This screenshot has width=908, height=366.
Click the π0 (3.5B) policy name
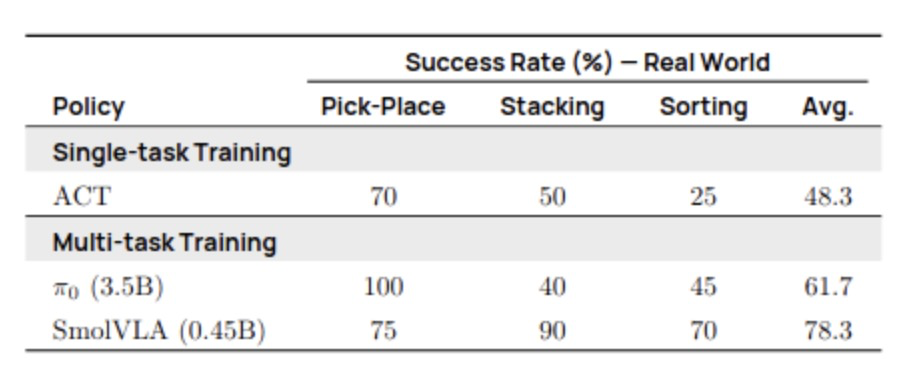pos(108,287)
